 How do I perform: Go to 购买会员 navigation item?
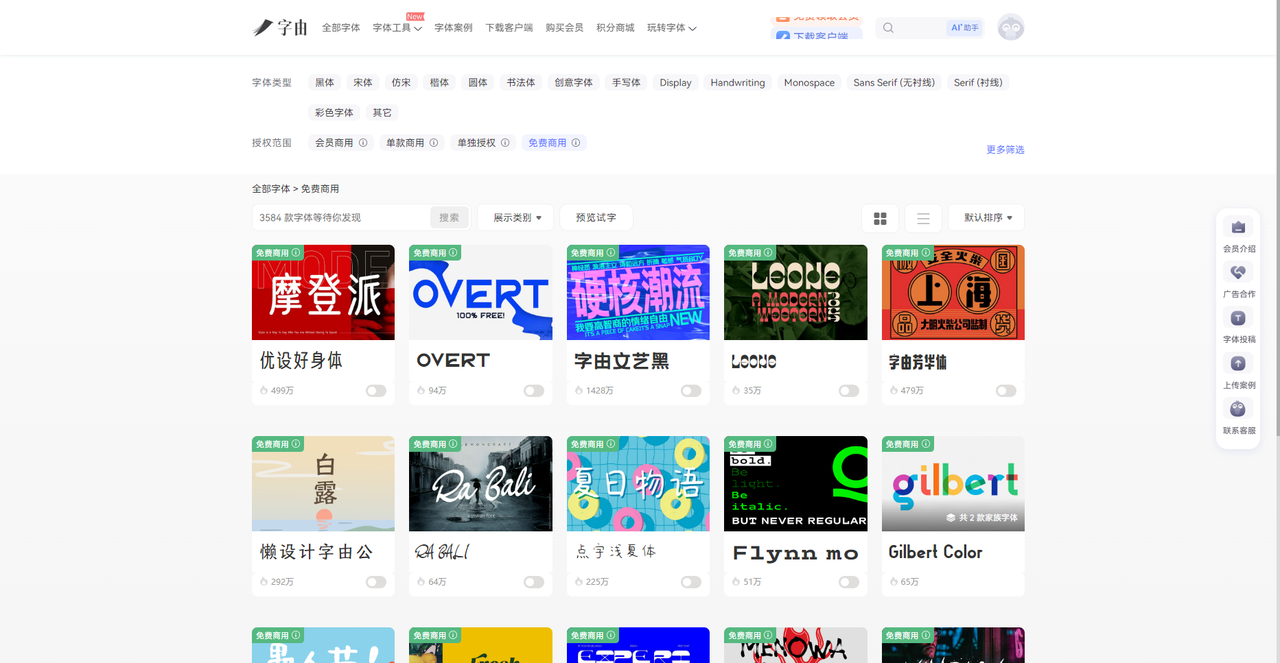click(x=564, y=28)
